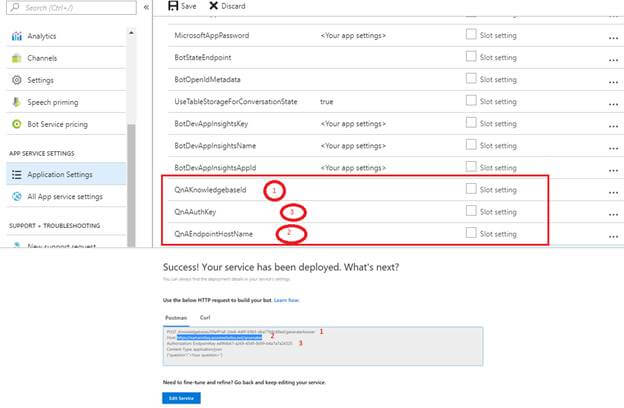
Task: Open the All App service settings icon
Action: click(17, 196)
